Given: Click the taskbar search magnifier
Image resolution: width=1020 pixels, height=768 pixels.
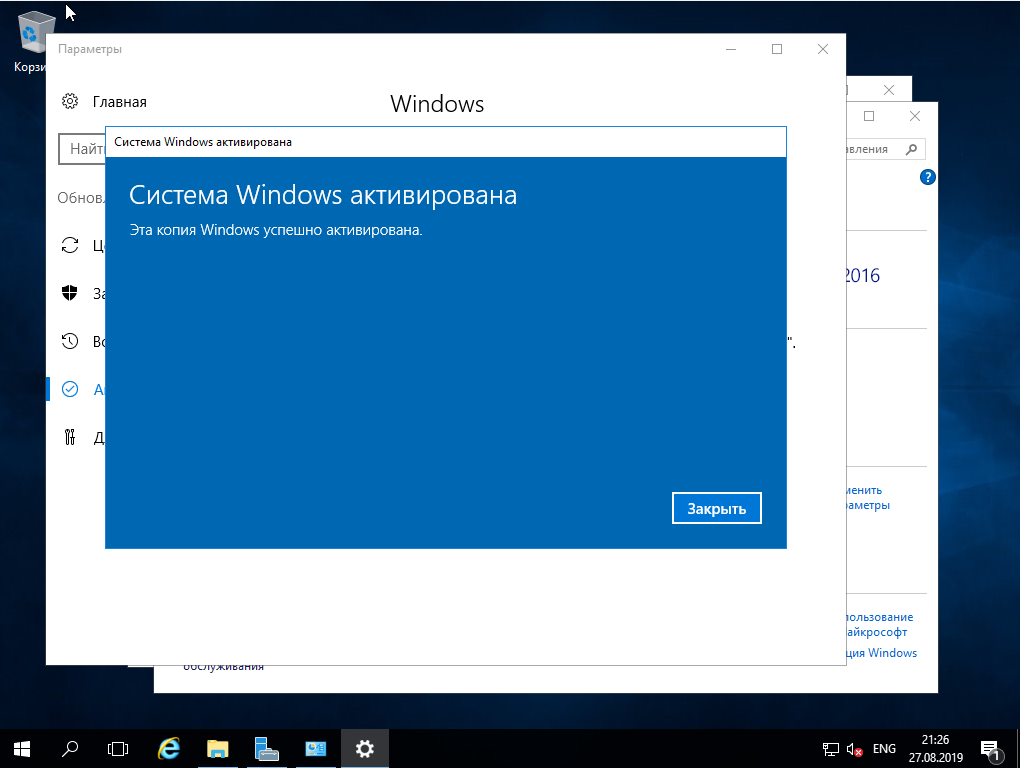Looking at the screenshot, I should point(70,748).
